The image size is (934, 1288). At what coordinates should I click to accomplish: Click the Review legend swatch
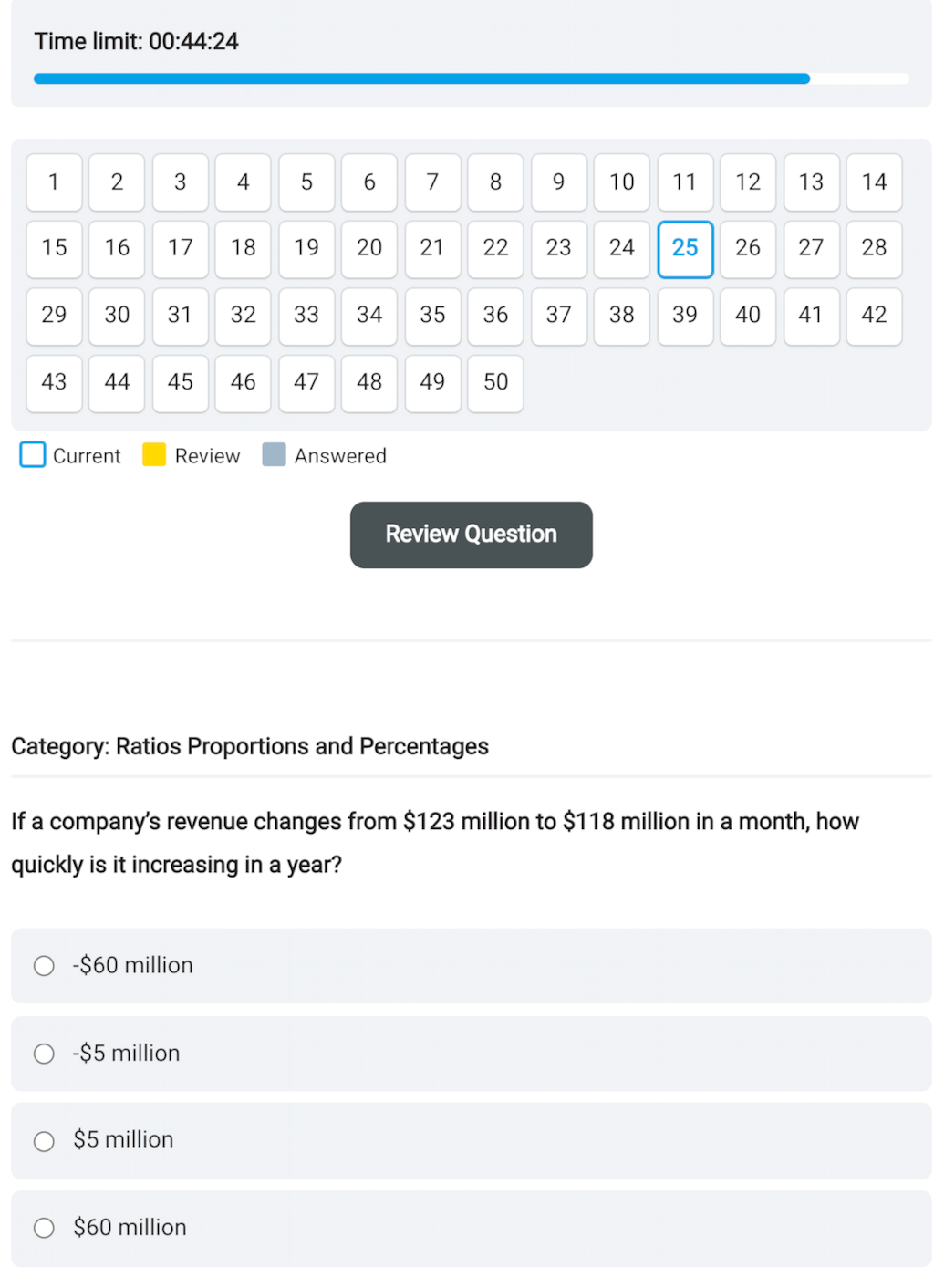[x=153, y=455]
